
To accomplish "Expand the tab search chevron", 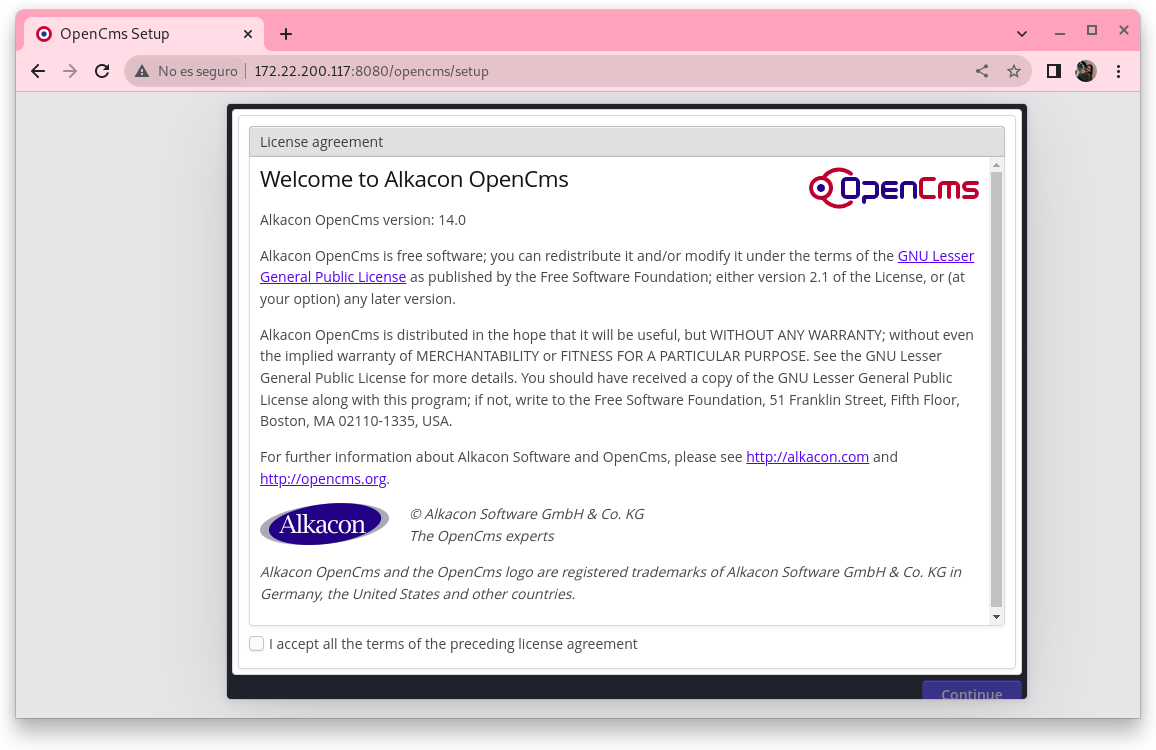I will tap(1022, 33).
